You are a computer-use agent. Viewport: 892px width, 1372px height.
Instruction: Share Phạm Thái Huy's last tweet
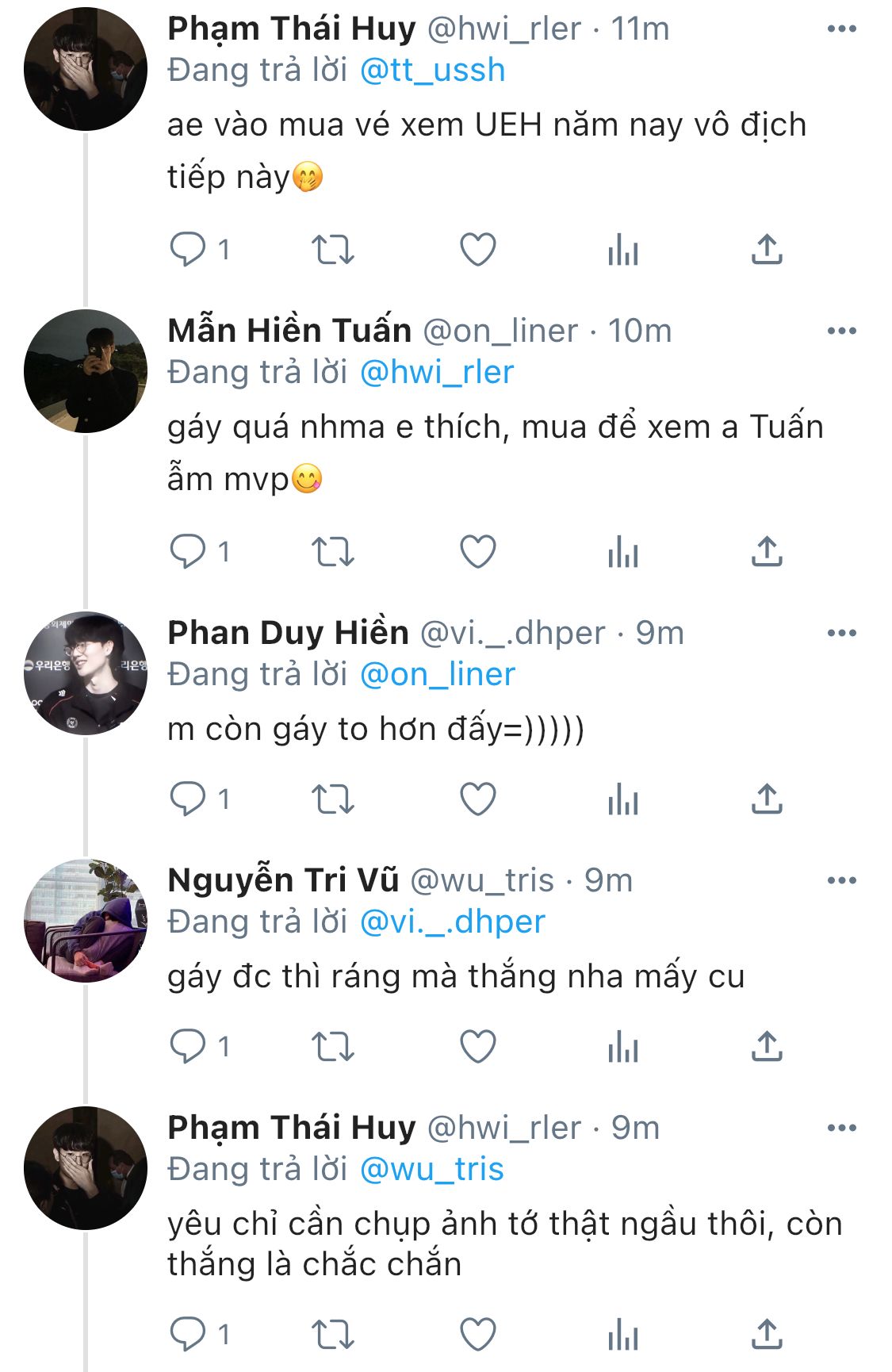(x=767, y=1334)
